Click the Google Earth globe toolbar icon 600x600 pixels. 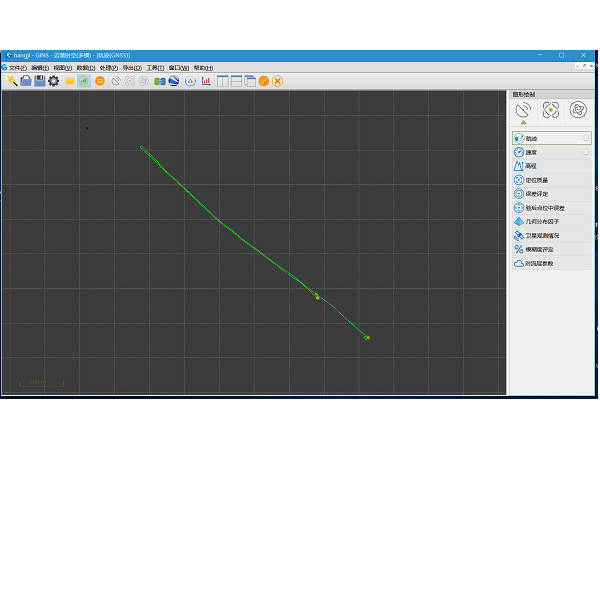tap(173, 81)
